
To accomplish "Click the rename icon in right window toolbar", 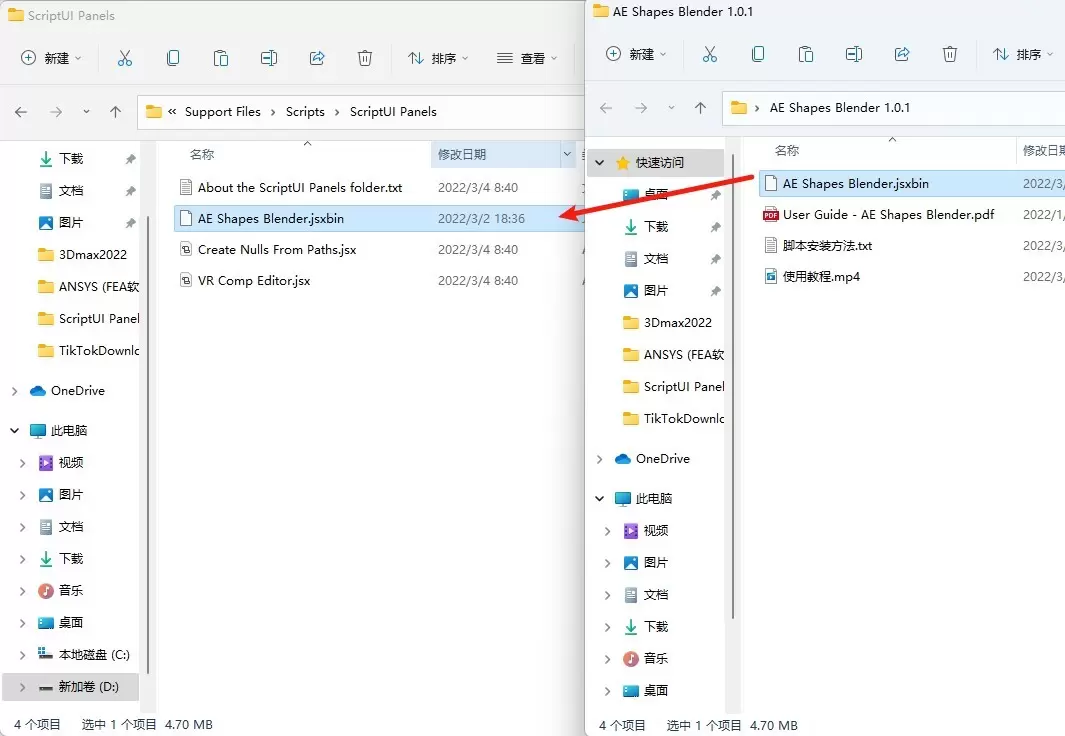I will (x=854, y=54).
